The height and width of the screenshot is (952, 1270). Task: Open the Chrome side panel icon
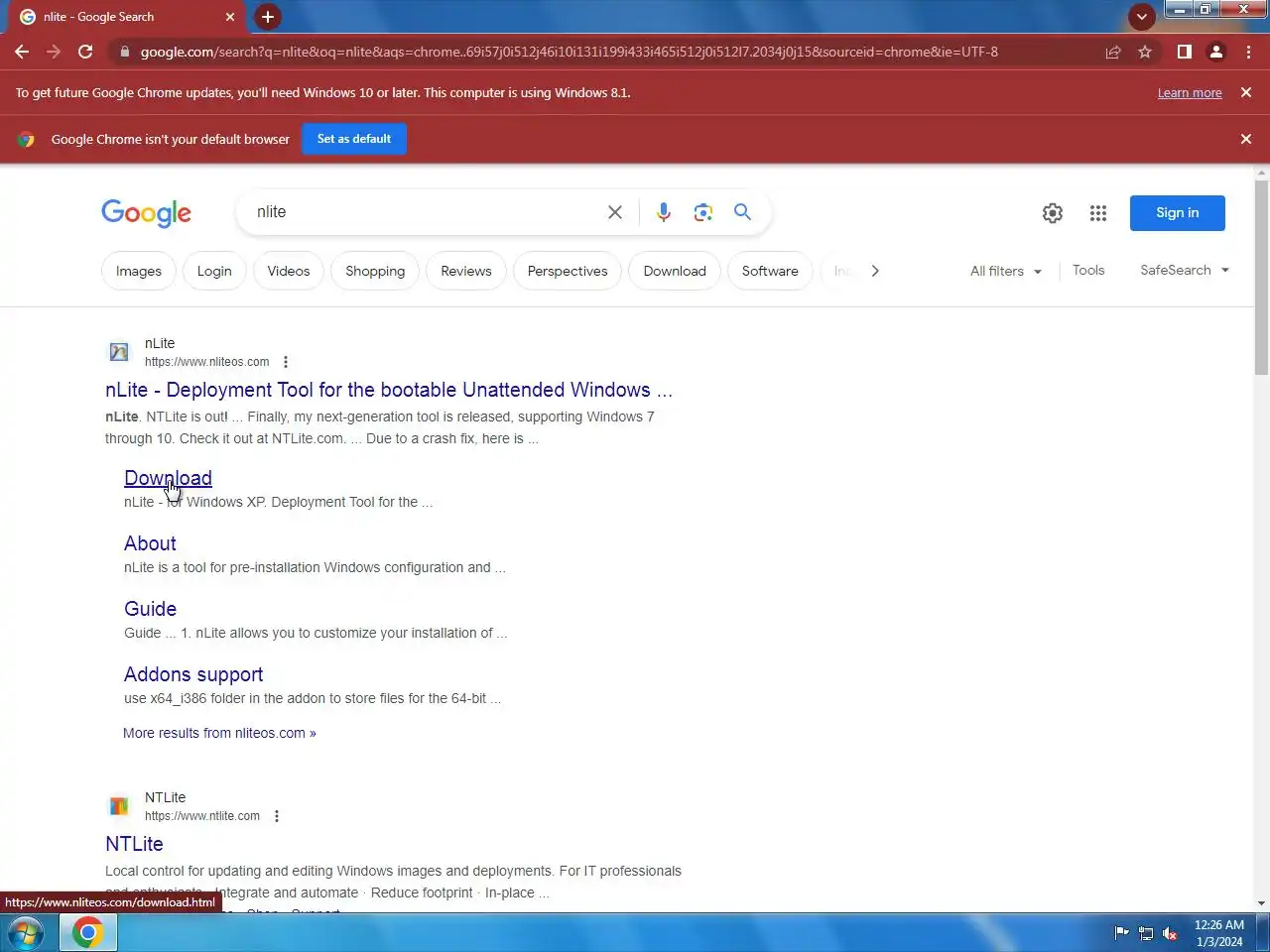1184,52
